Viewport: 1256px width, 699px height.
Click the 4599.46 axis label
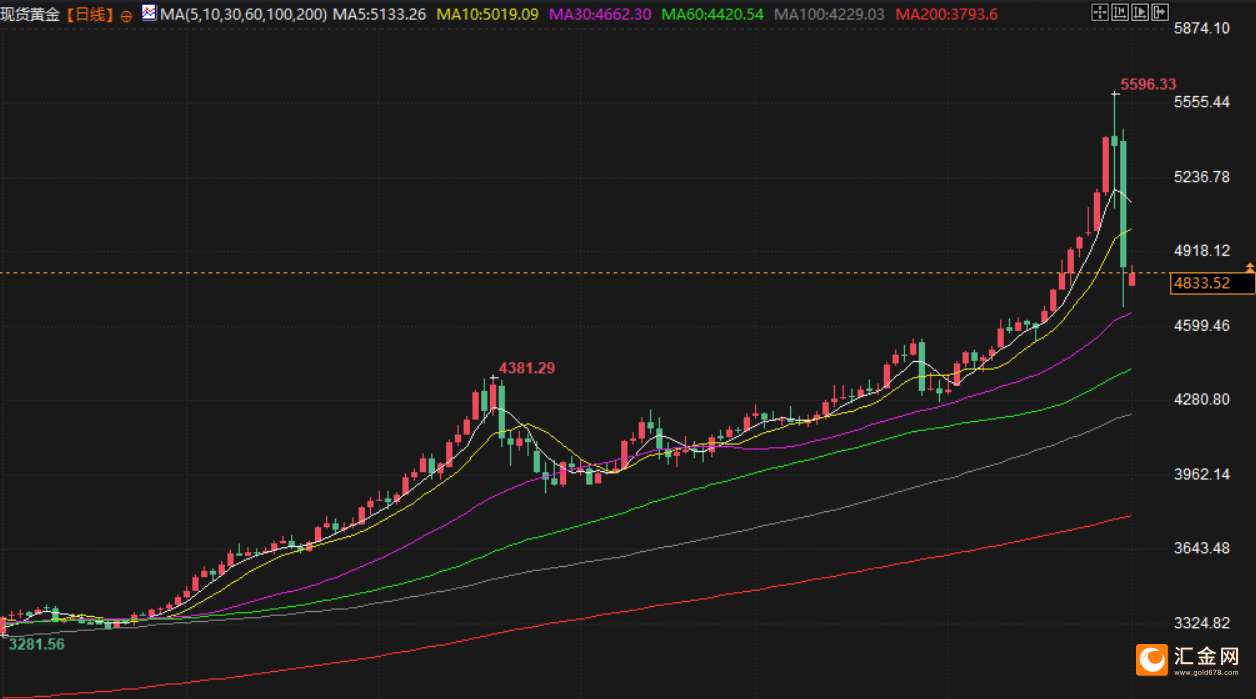(x=1202, y=326)
